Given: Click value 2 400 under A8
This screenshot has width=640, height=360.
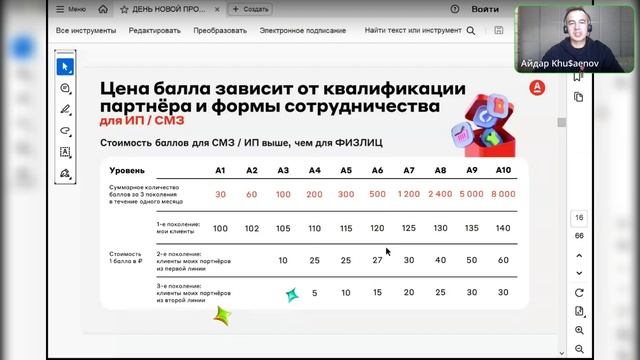Looking at the screenshot, I should tap(440, 194).
